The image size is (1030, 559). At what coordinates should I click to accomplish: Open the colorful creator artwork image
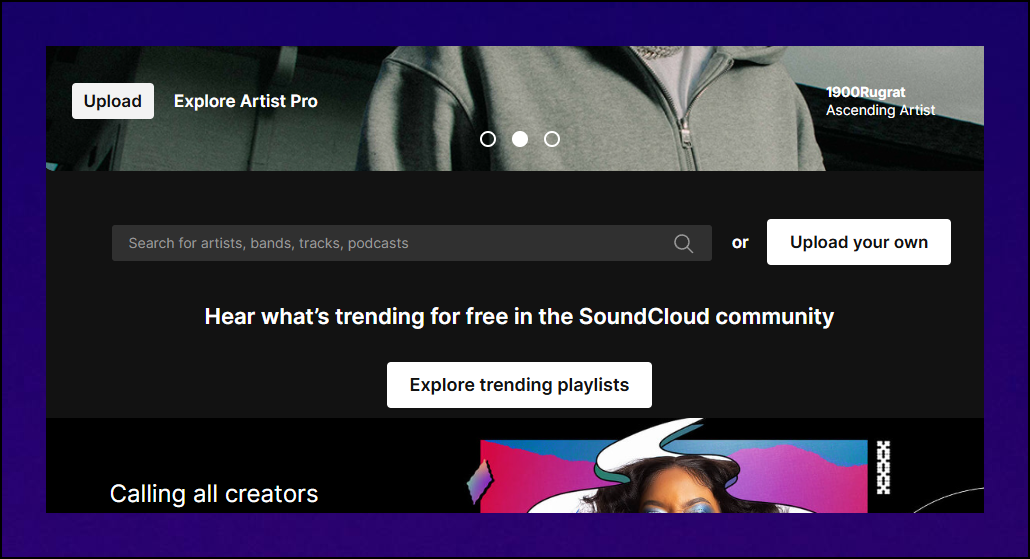pyautogui.click(x=674, y=468)
